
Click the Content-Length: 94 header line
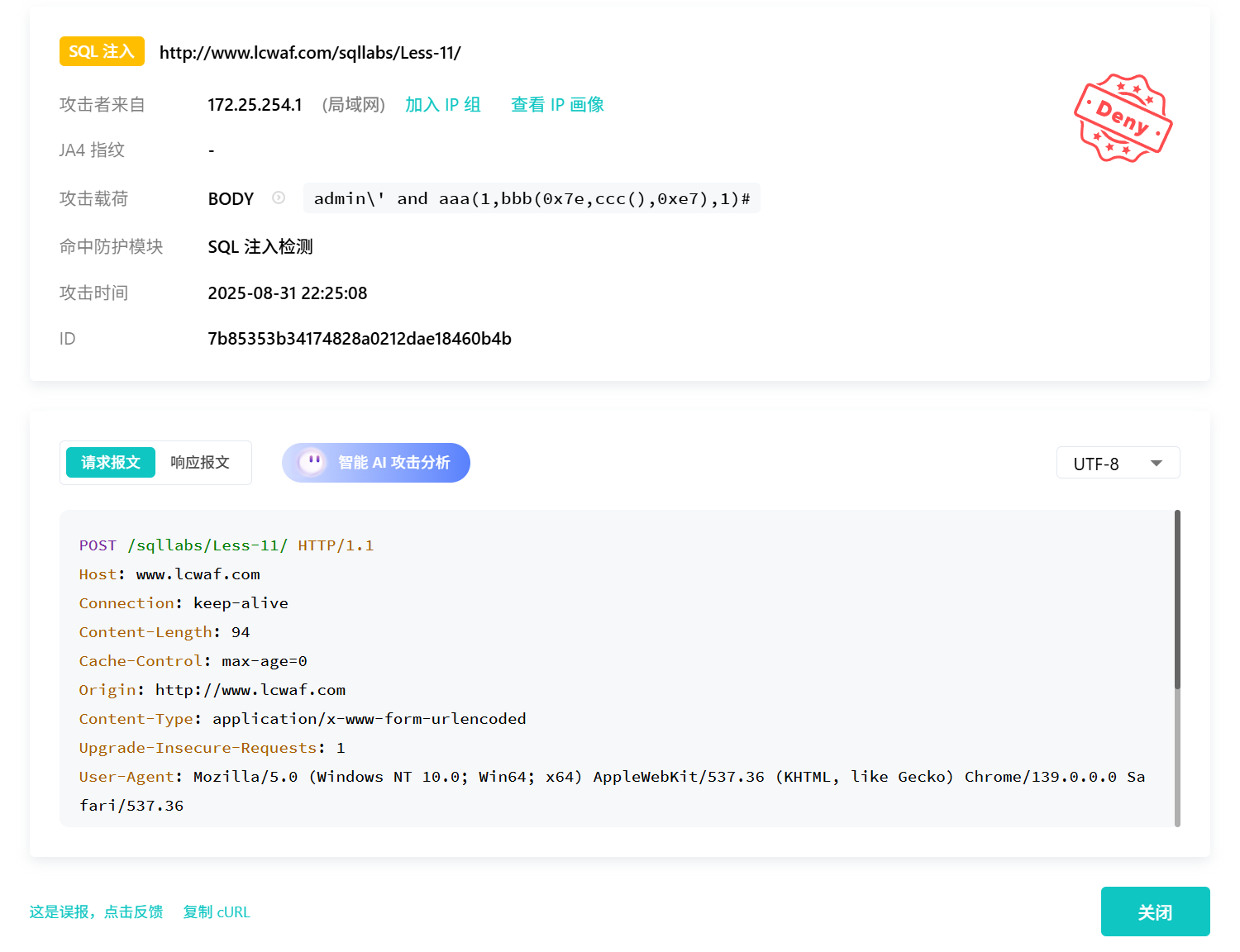[x=165, y=632]
